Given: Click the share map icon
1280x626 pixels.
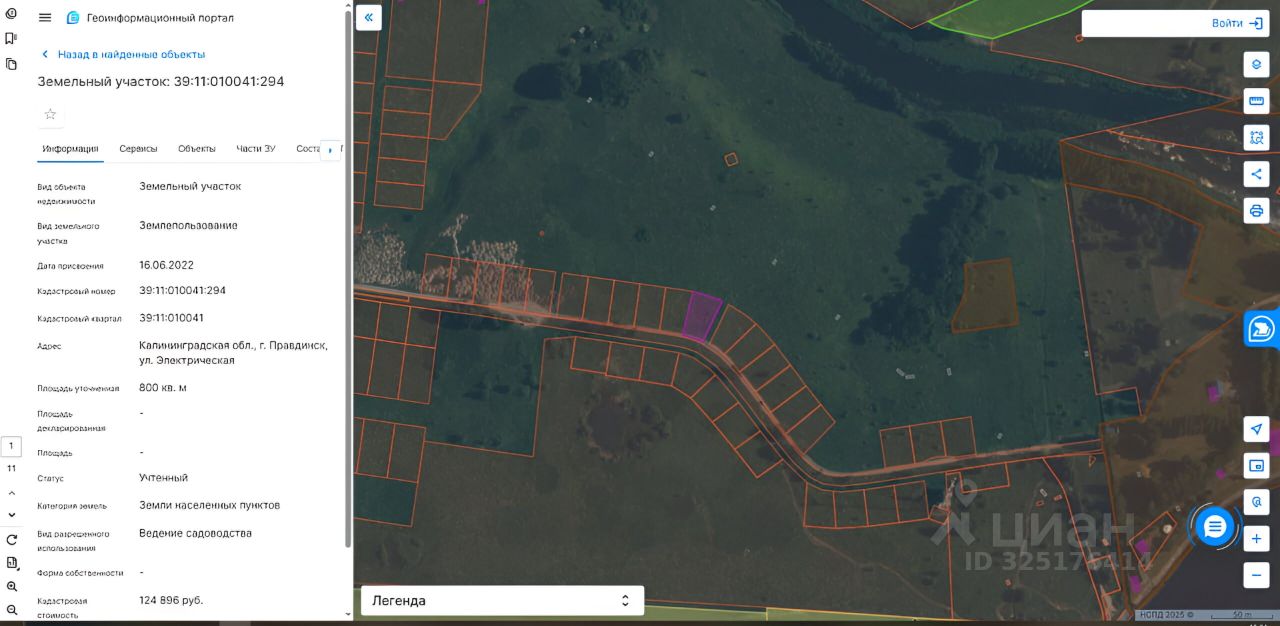Looking at the screenshot, I should [1256, 174].
